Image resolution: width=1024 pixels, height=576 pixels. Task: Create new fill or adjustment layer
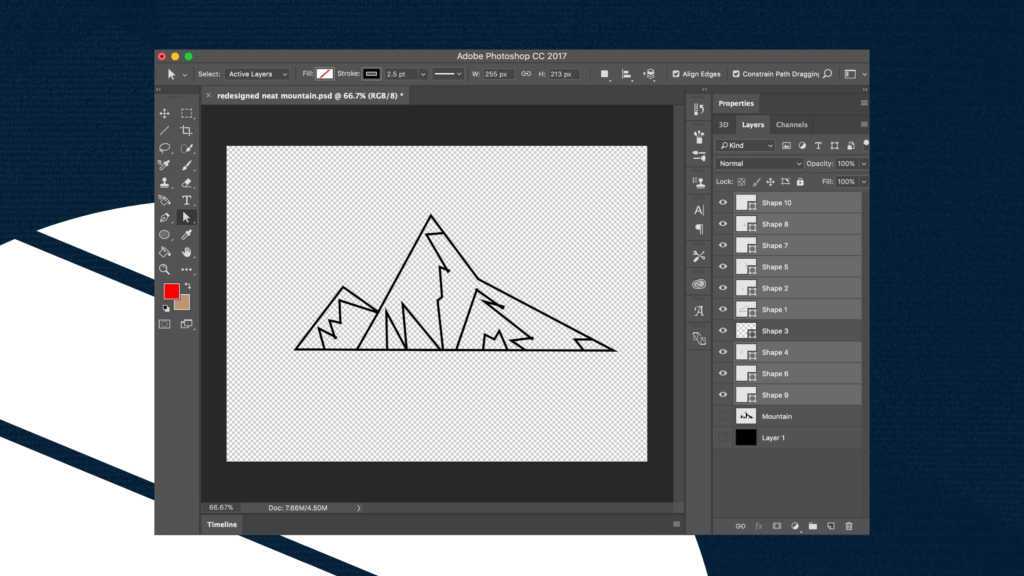click(795, 526)
